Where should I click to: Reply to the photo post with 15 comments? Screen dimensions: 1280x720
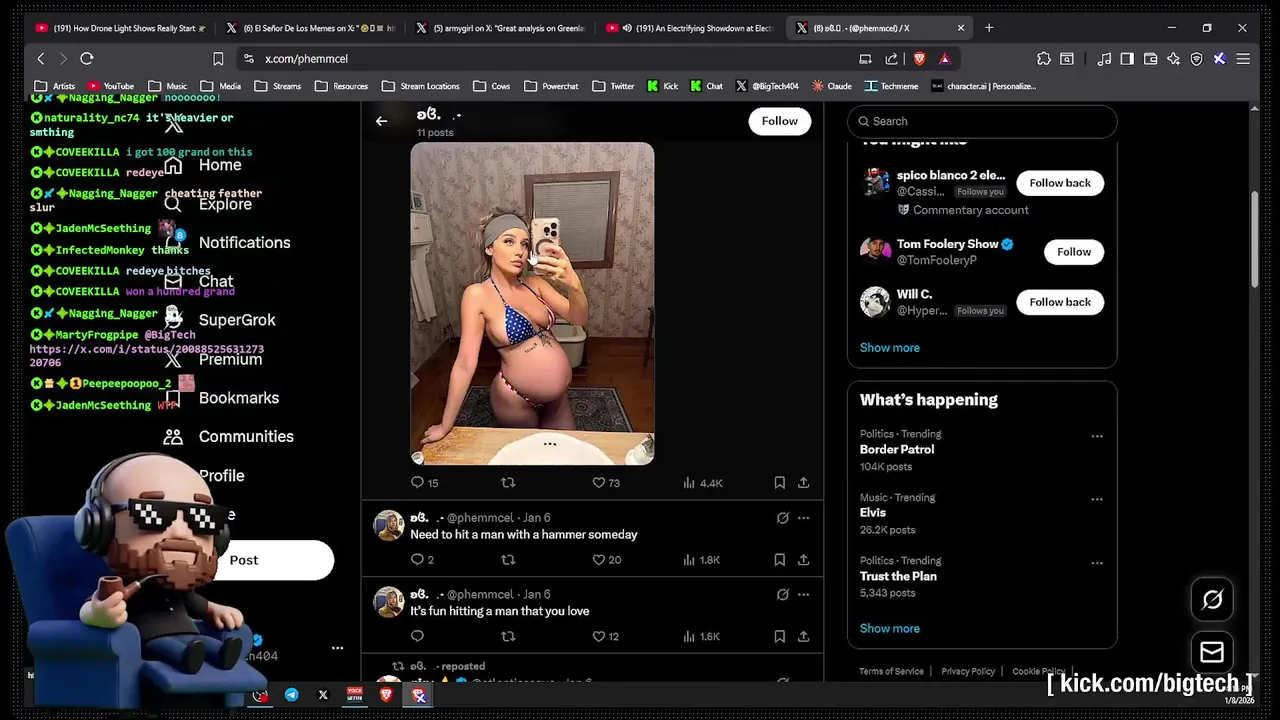425,483
